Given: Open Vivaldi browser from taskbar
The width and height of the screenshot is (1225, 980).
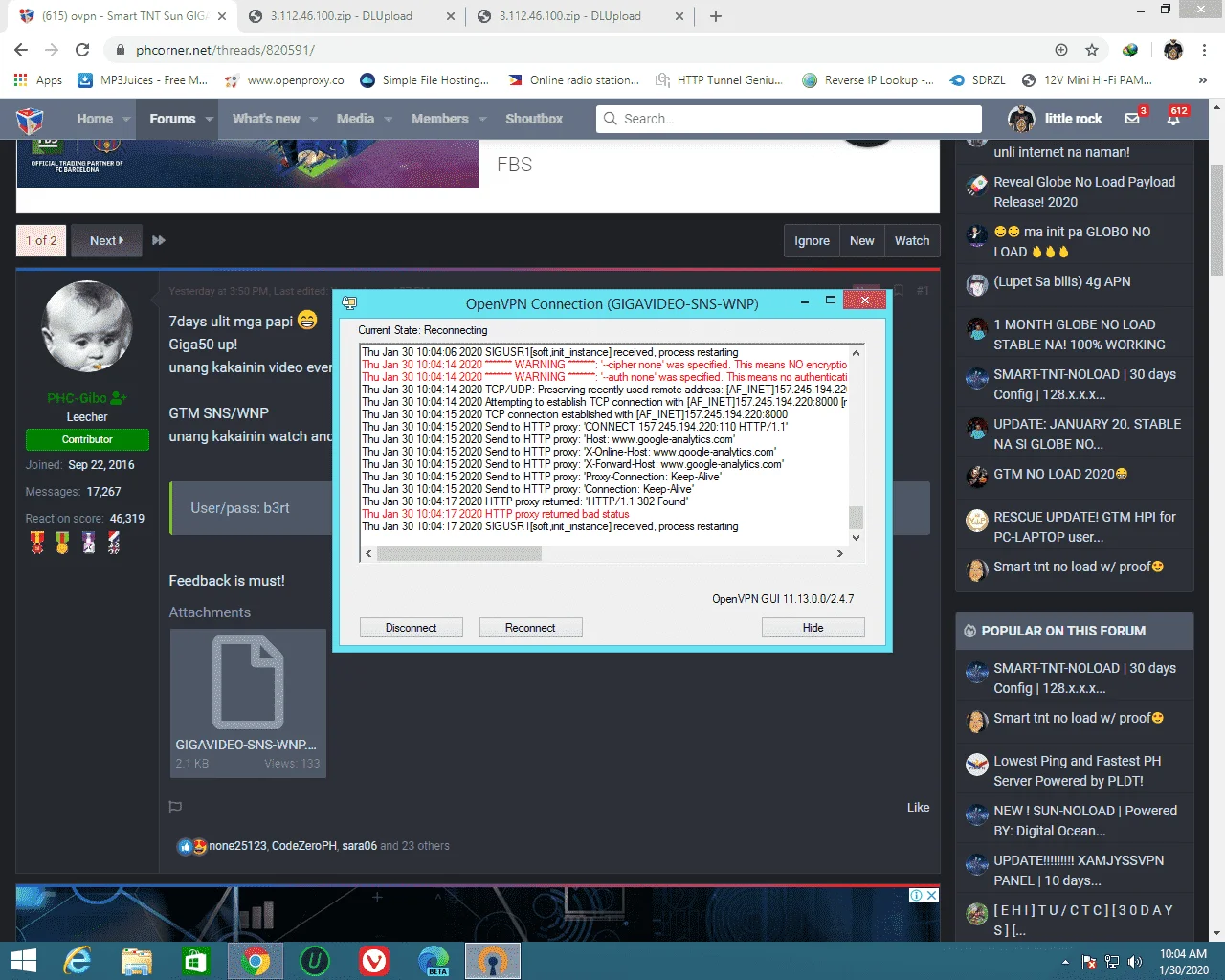Looking at the screenshot, I should click(x=374, y=961).
